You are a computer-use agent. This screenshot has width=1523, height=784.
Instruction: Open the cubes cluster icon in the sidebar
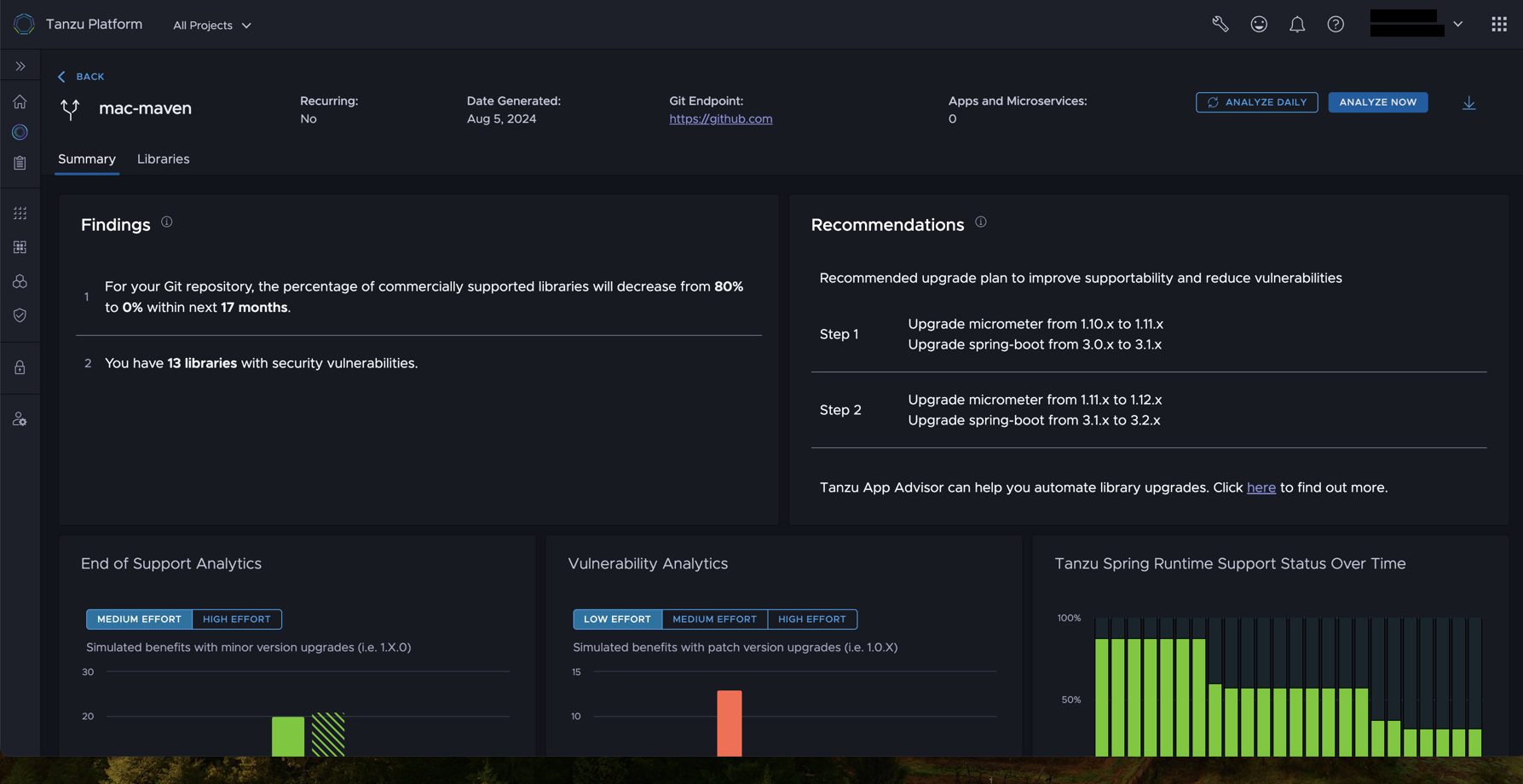pos(20,281)
